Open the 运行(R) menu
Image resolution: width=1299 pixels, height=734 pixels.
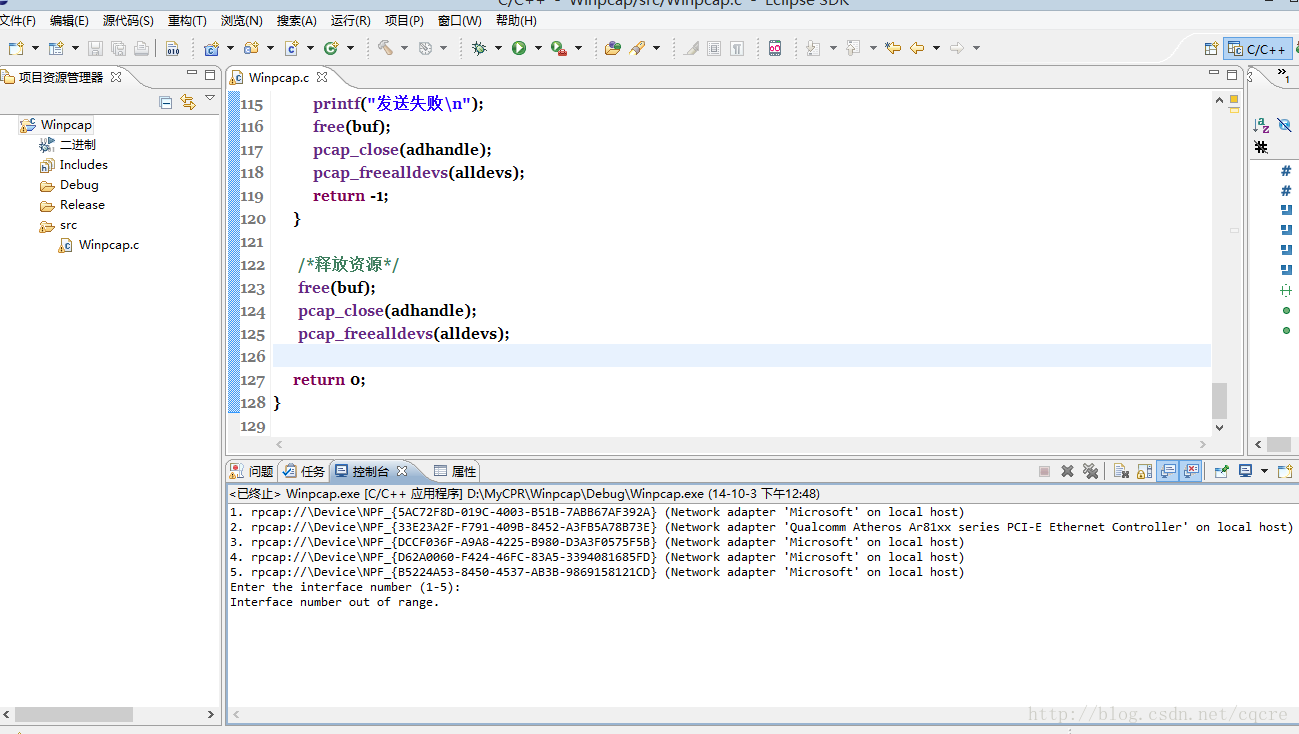pyautogui.click(x=350, y=20)
